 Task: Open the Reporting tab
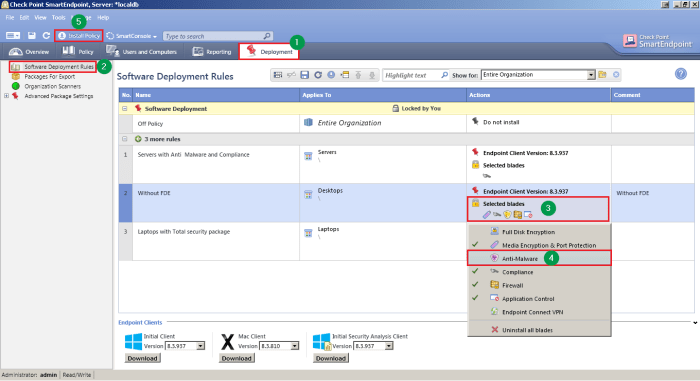coord(212,51)
